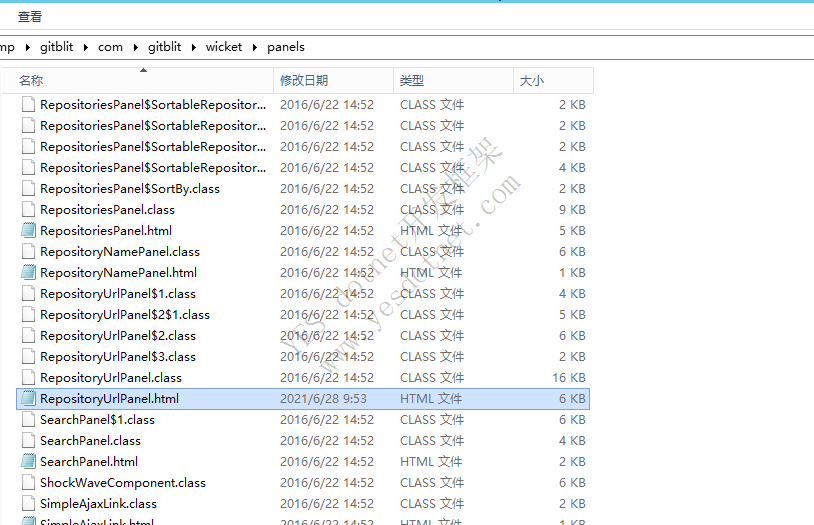Click the 1 KB size of RepositoryNamePanel.html

[x=573, y=273]
